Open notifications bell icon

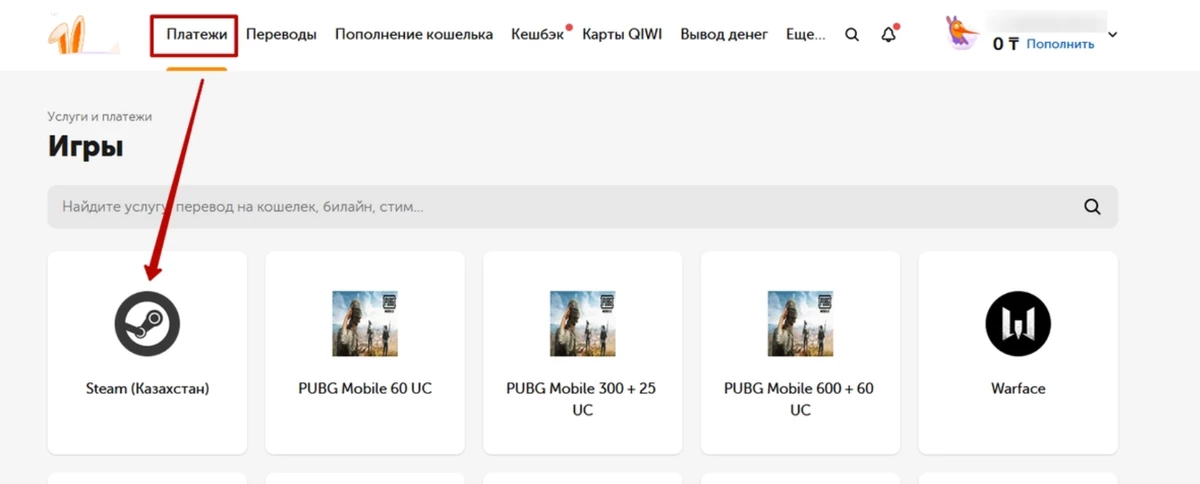[x=888, y=35]
